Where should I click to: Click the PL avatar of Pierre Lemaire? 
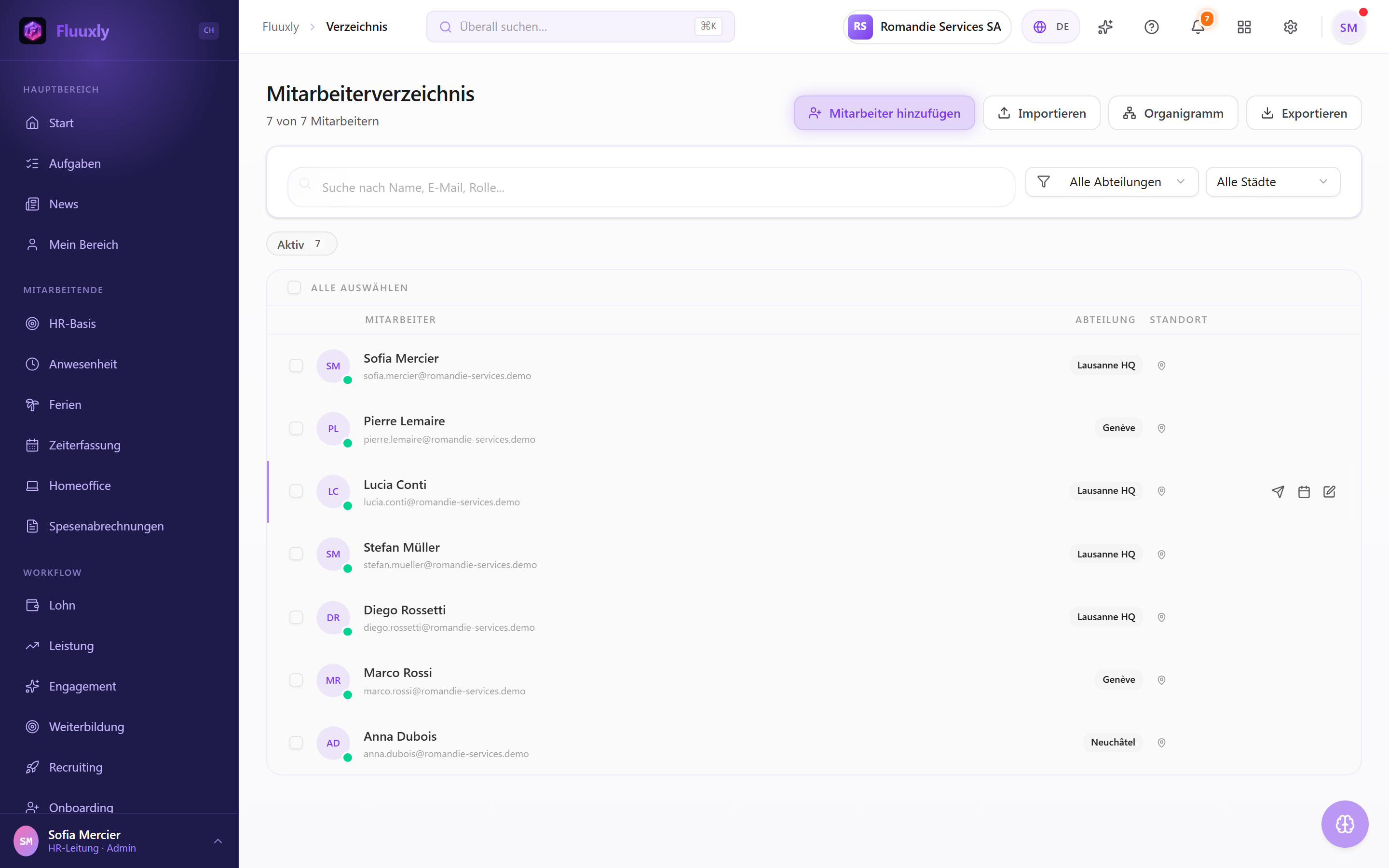pyautogui.click(x=333, y=428)
